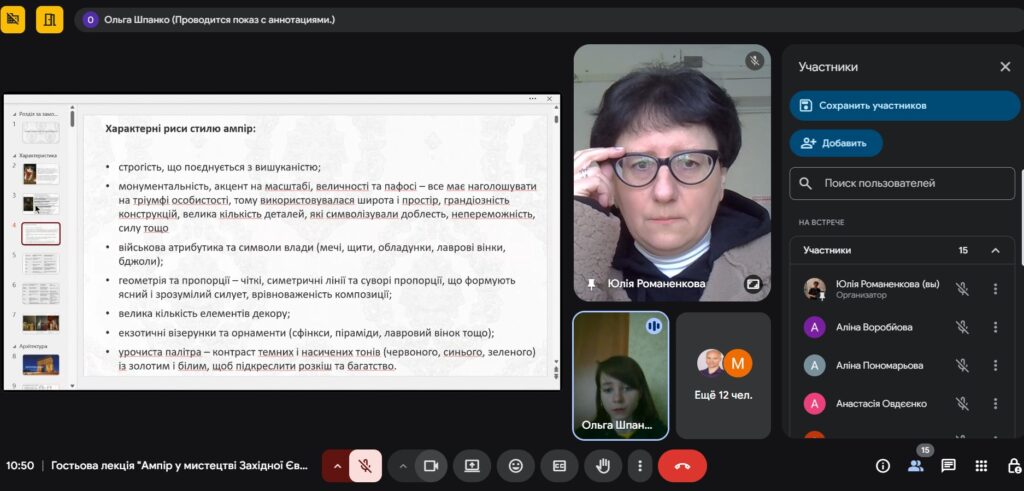
Task: Toggle the muted microphone button
Action: 366,466
